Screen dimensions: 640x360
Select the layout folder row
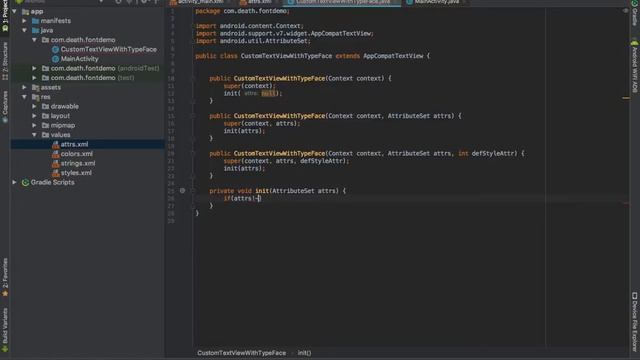tap(87, 116)
